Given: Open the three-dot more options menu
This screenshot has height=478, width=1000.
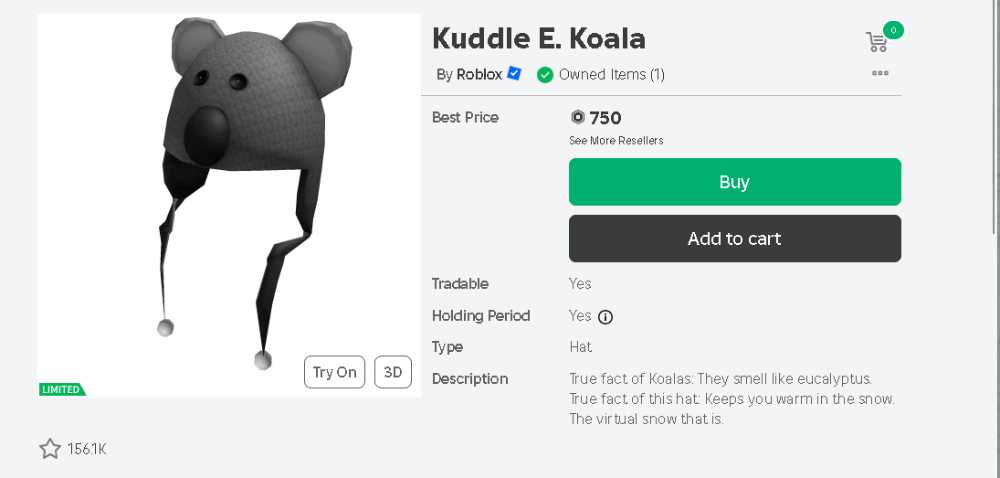Looking at the screenshot, I should click(880, 73).
